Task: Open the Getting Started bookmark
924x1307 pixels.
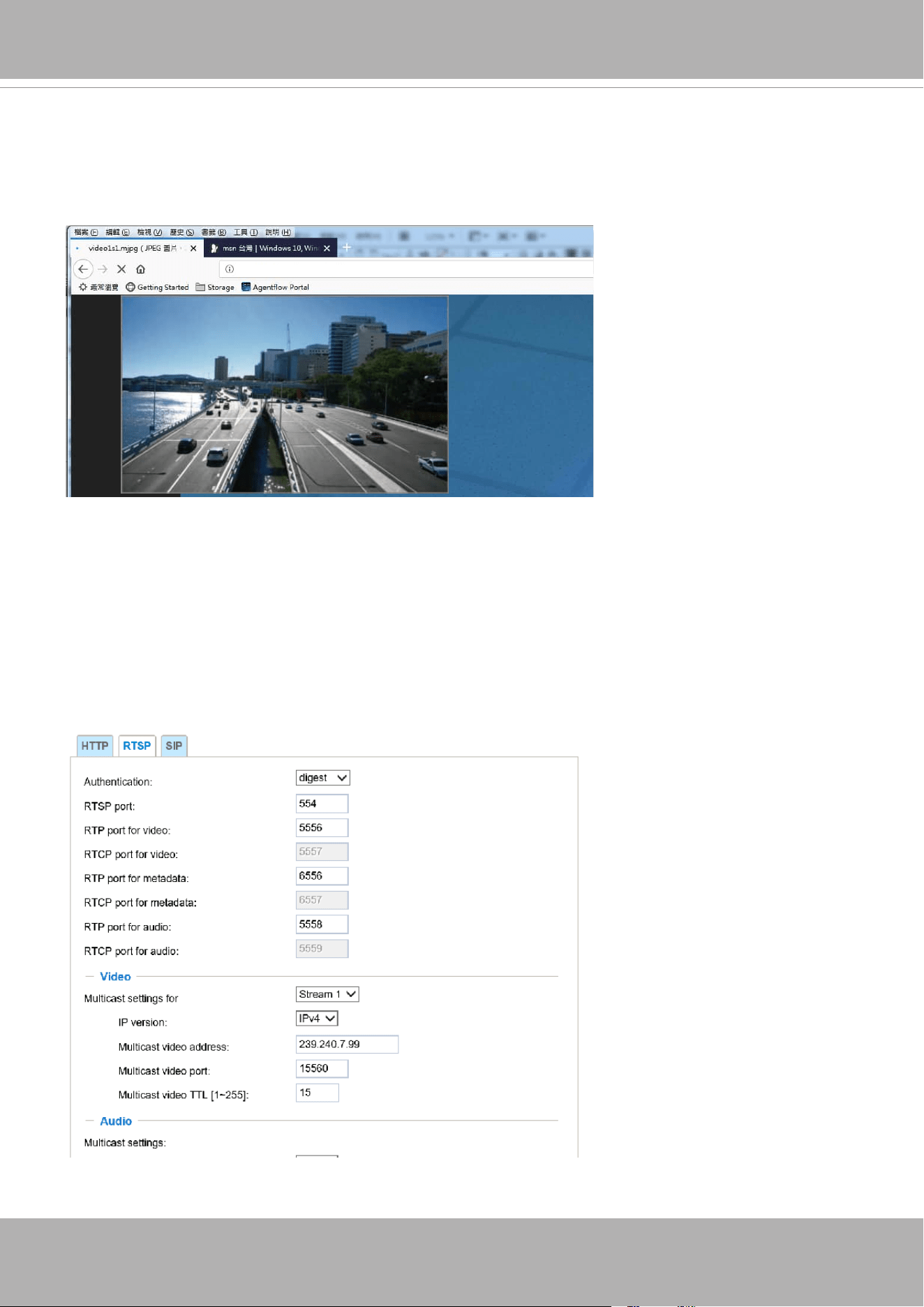Action: [x=157, y=287]
